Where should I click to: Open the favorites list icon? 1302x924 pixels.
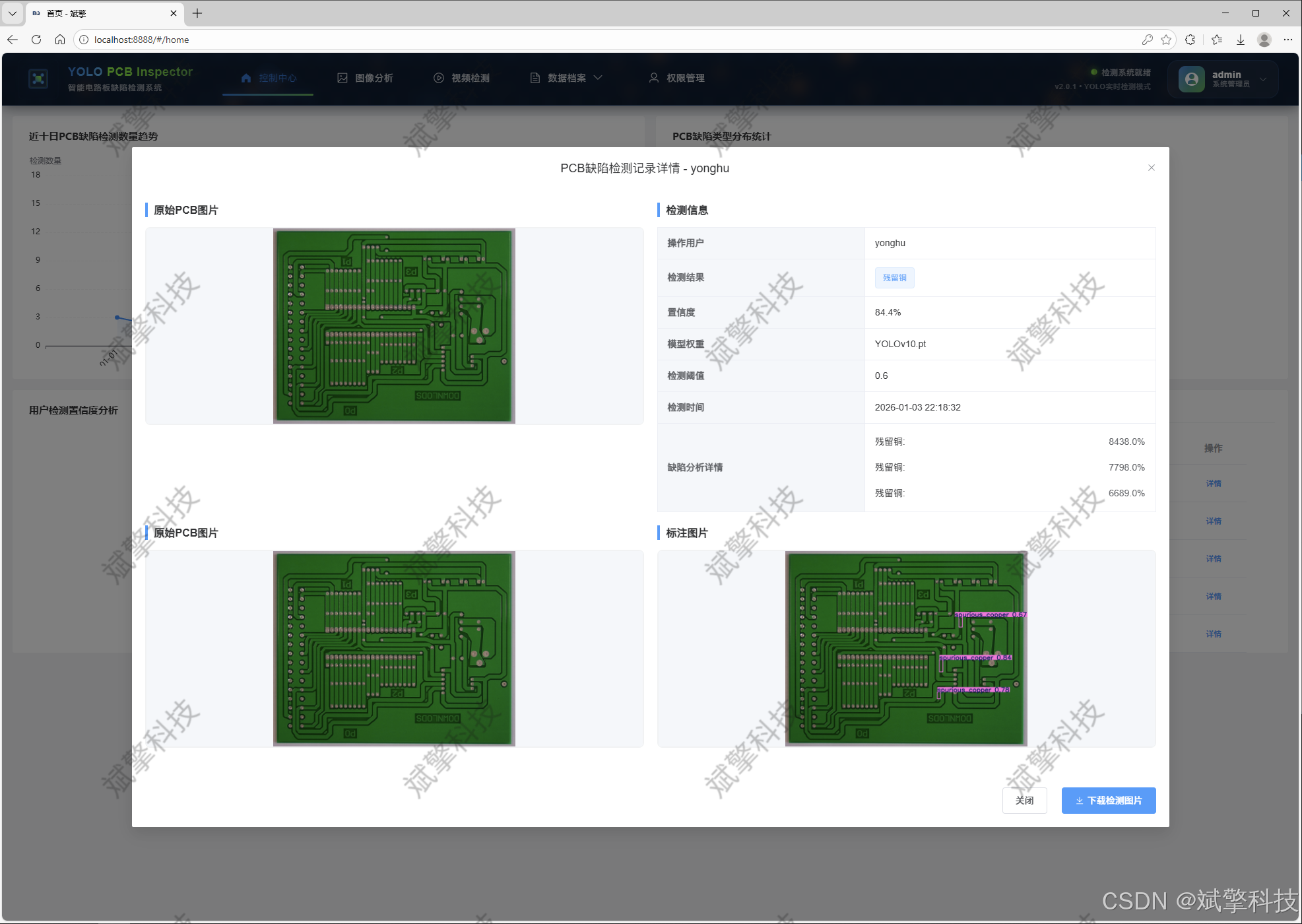pyautogui.click(x=1217, y=40)
